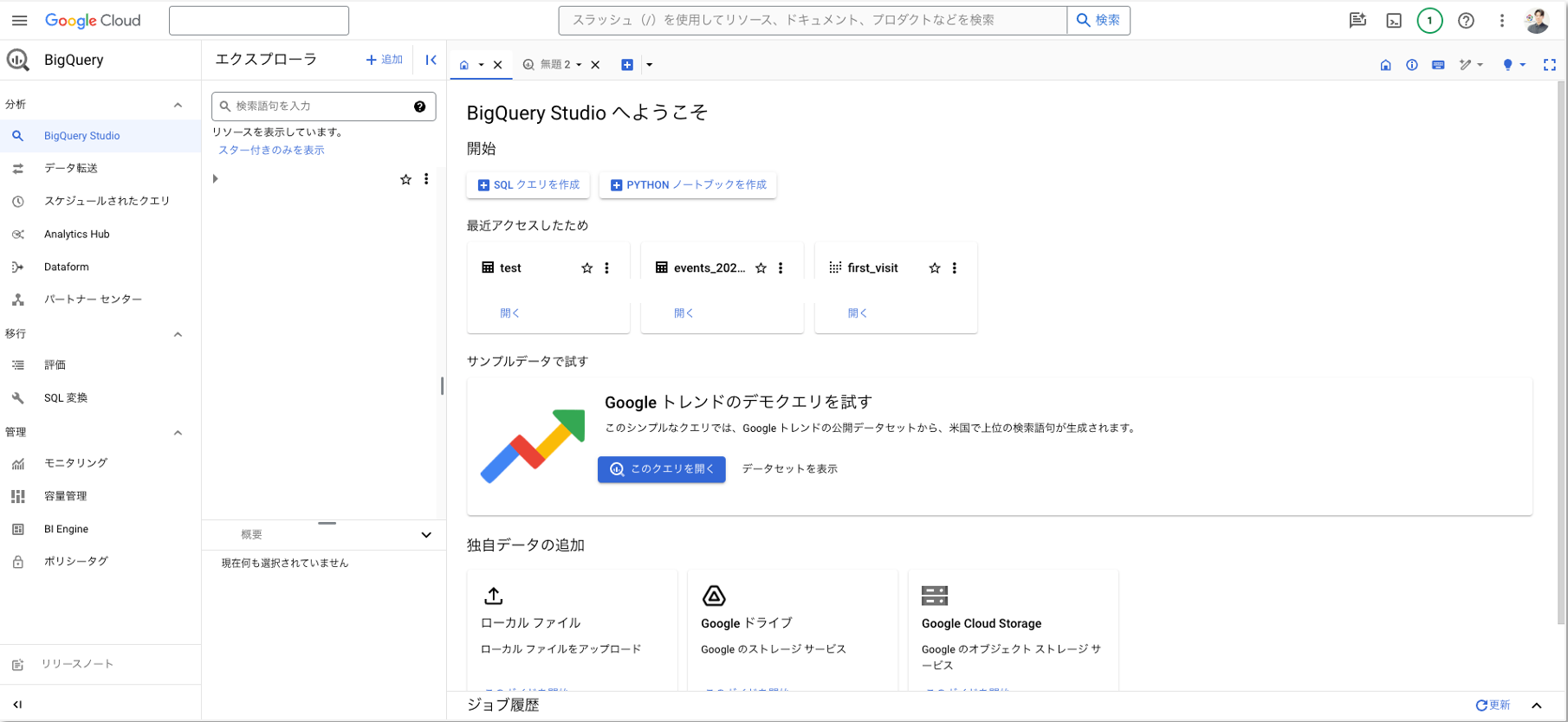This screenshot has height=722, width=1568.
Task: Click the search help icon in Explorer
Action: [x=419, y=106]
